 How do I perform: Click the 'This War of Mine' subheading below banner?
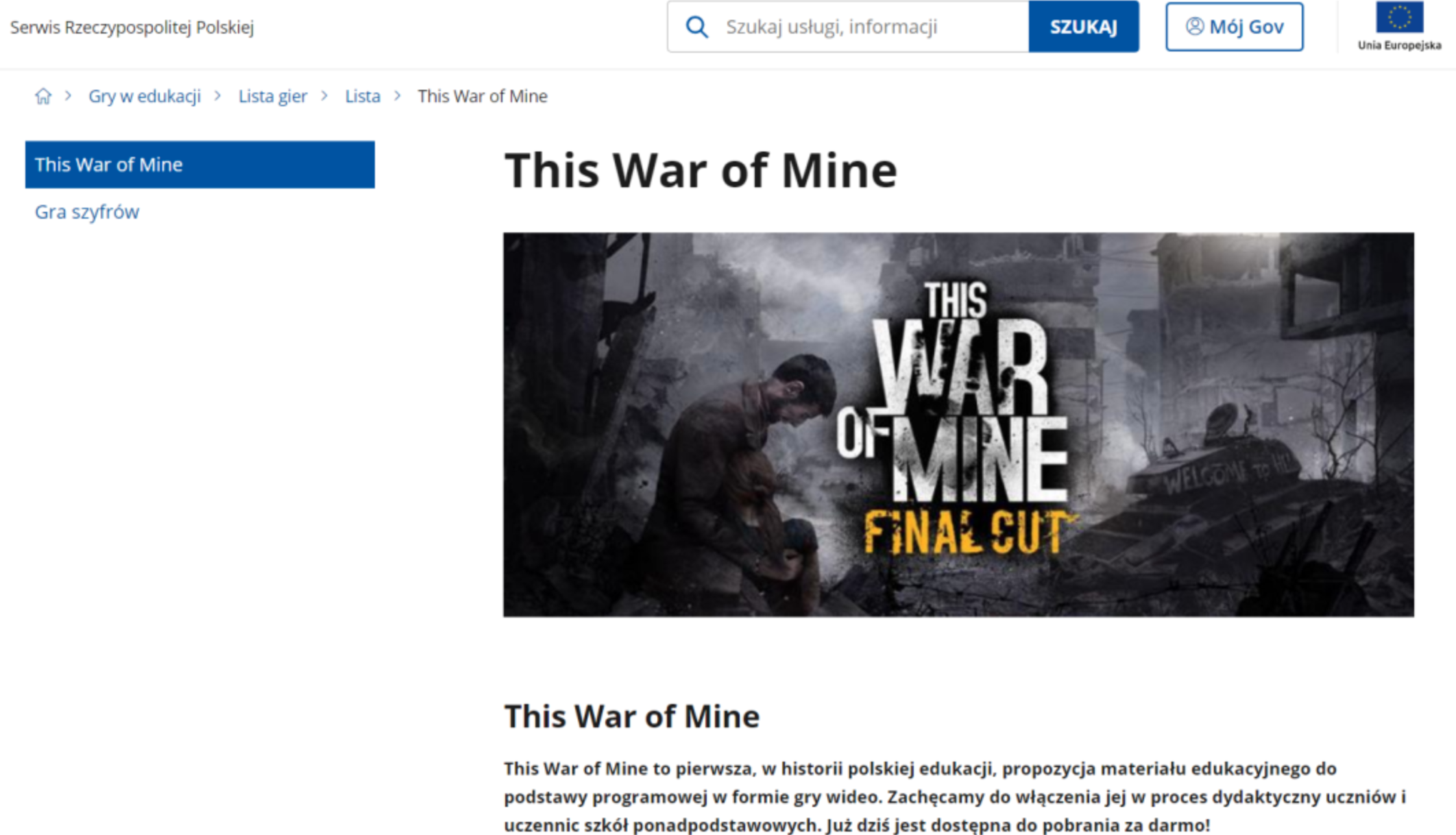(631, 716)
